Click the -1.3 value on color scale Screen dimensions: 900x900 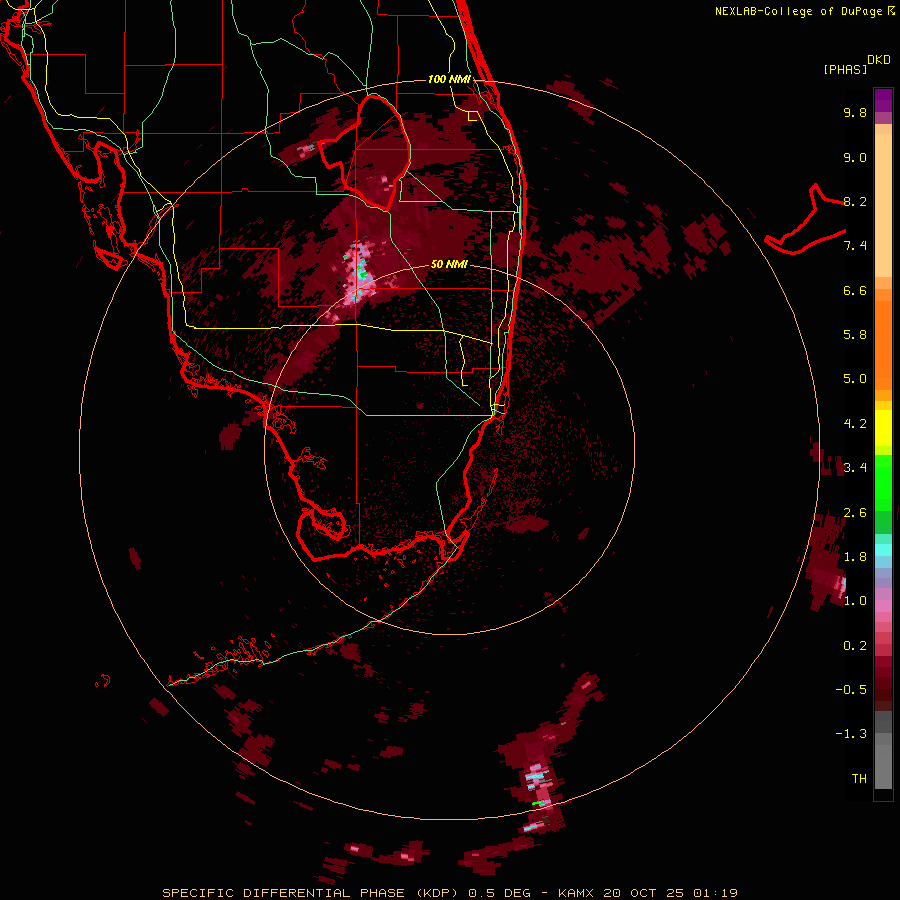click(851, 734)
